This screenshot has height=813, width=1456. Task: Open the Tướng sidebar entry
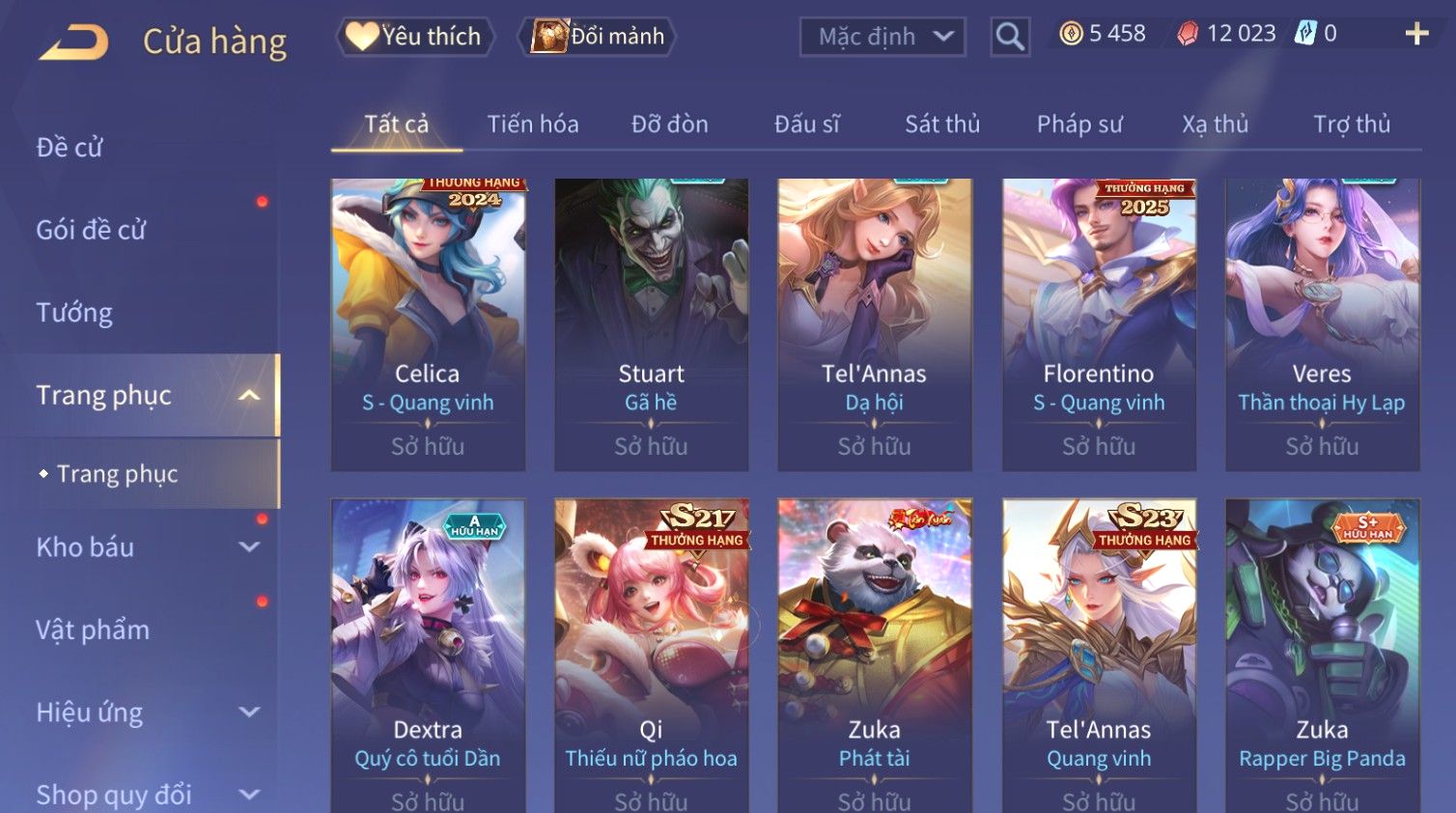[x=74, y=313]
